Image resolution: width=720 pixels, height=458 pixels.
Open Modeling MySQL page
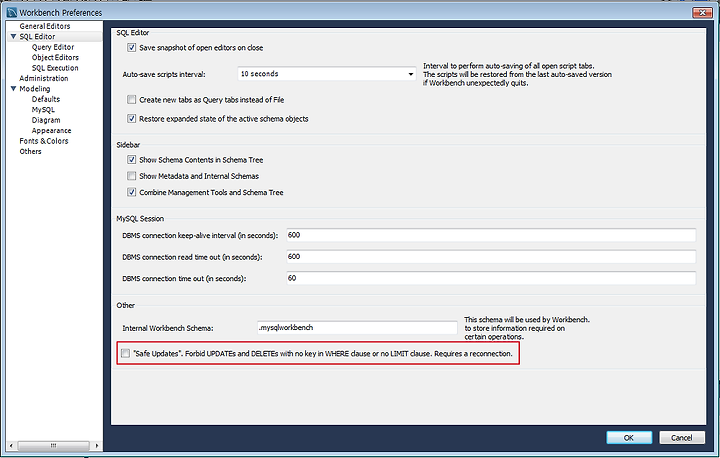(43, 110)
